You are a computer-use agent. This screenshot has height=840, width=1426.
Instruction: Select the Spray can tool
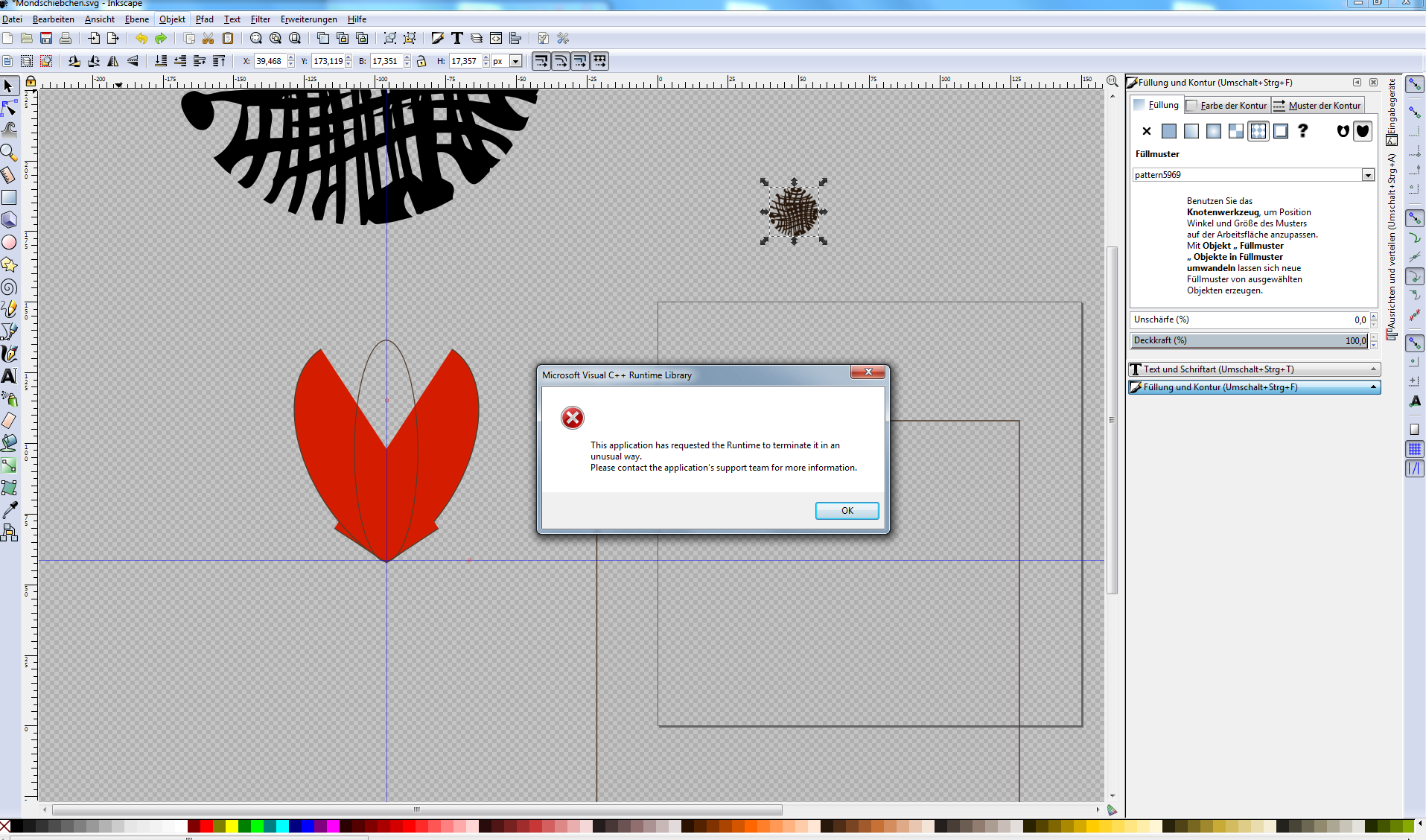pos(9,398)
